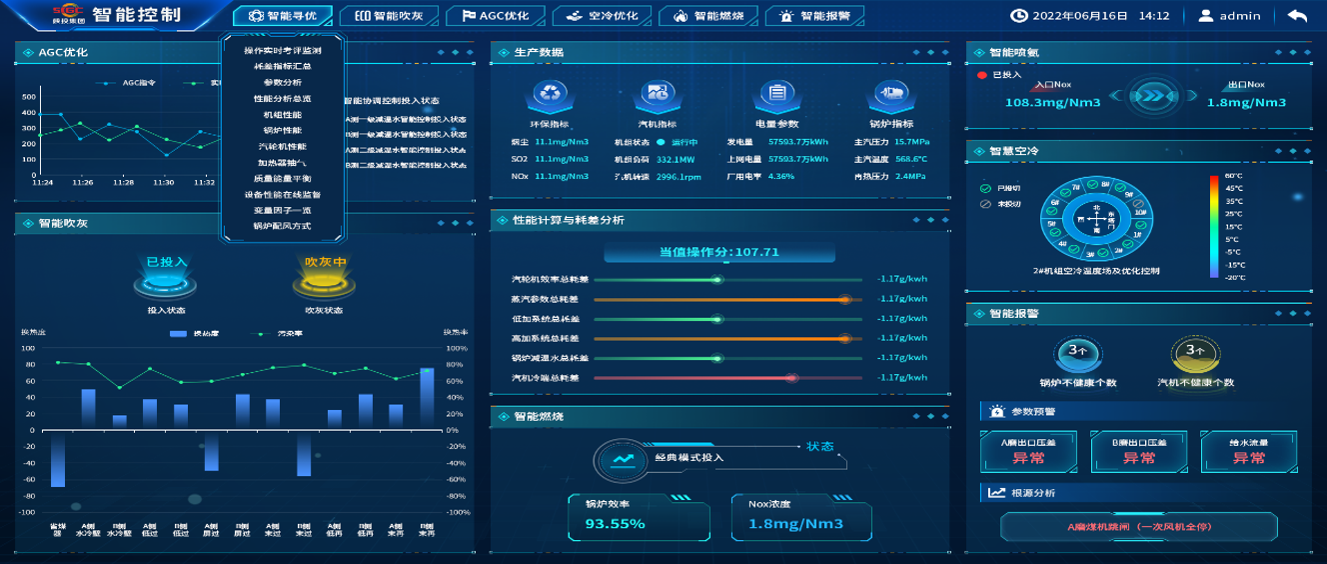The height and width of the screenshot is (564, 1327).
Task: Click the back arrow icon in header
Action: (1297, 16)
